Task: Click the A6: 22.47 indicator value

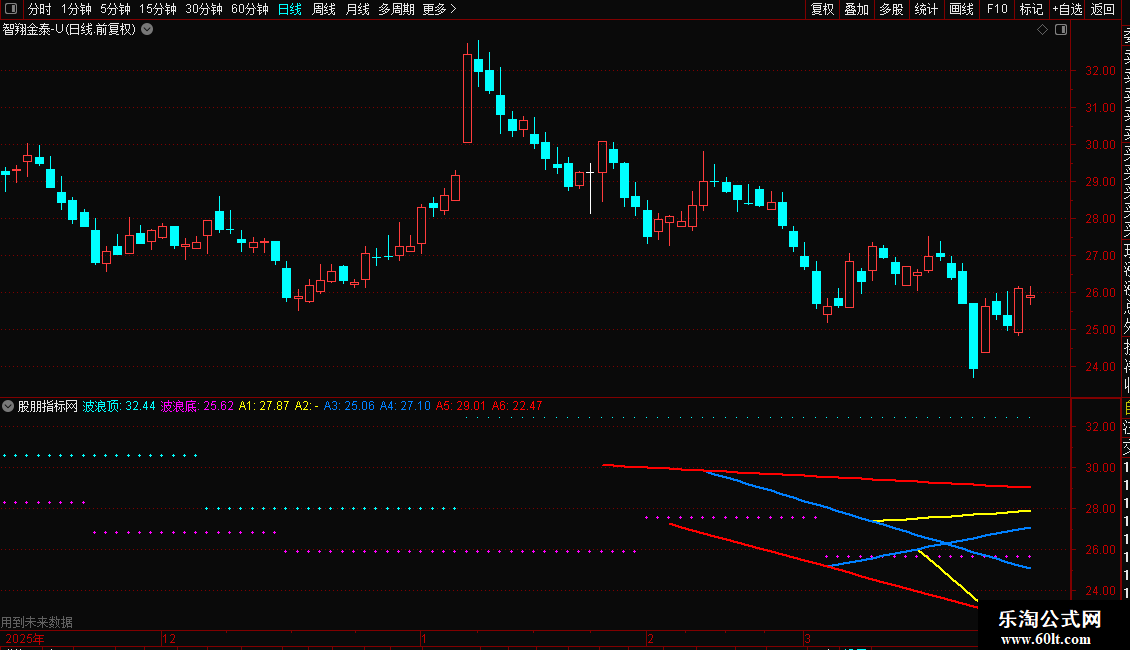Action: click(517, 406)
